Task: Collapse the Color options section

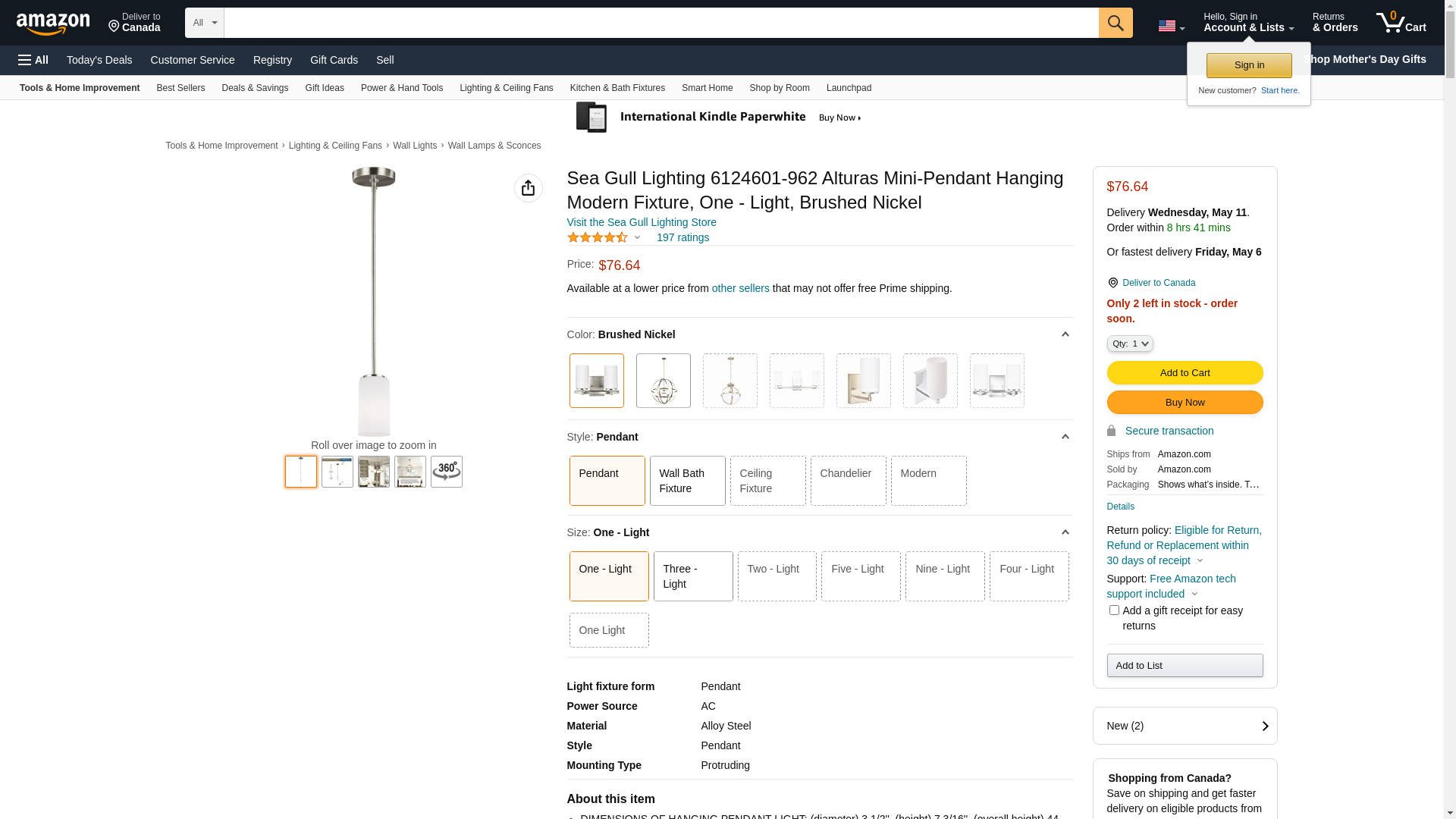Action: click(1065, 334)
